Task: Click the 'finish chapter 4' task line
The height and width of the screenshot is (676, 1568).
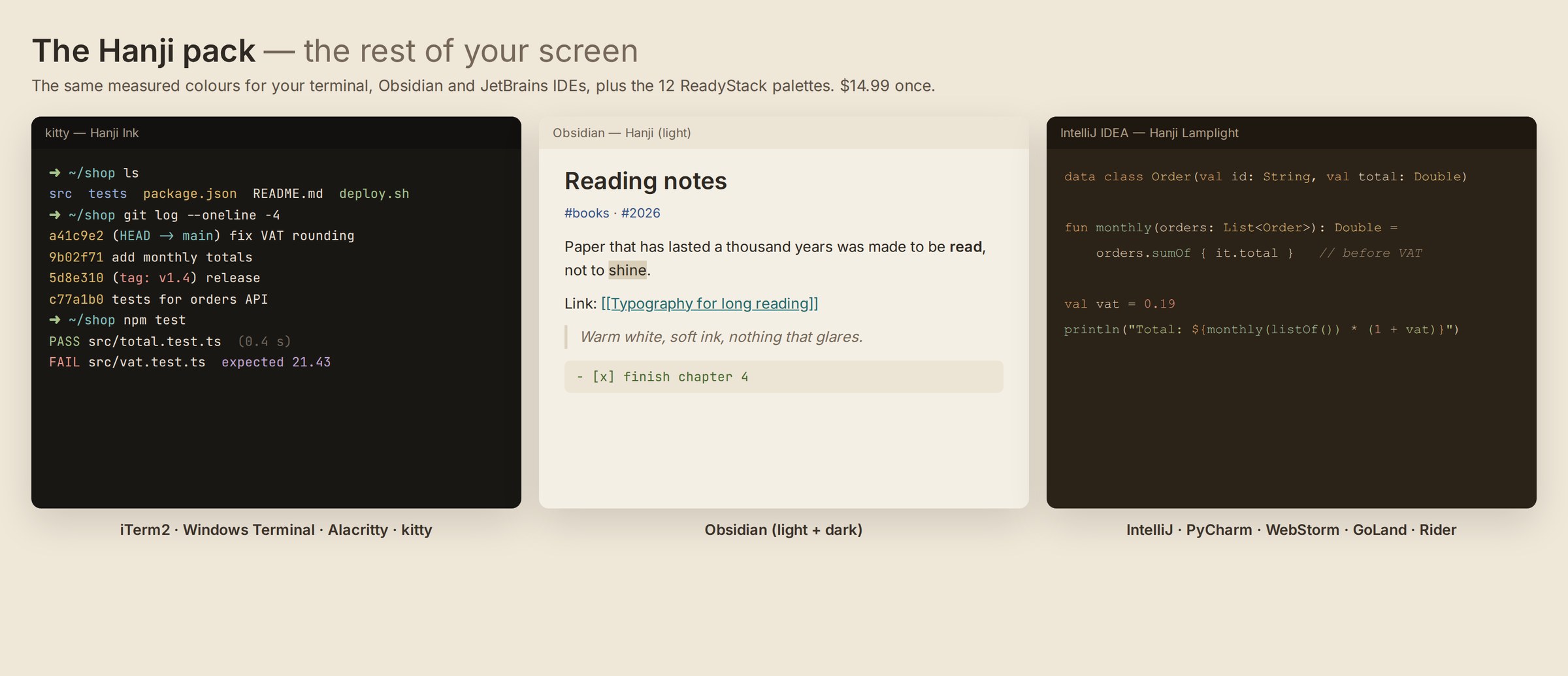Action: (784, 377)
